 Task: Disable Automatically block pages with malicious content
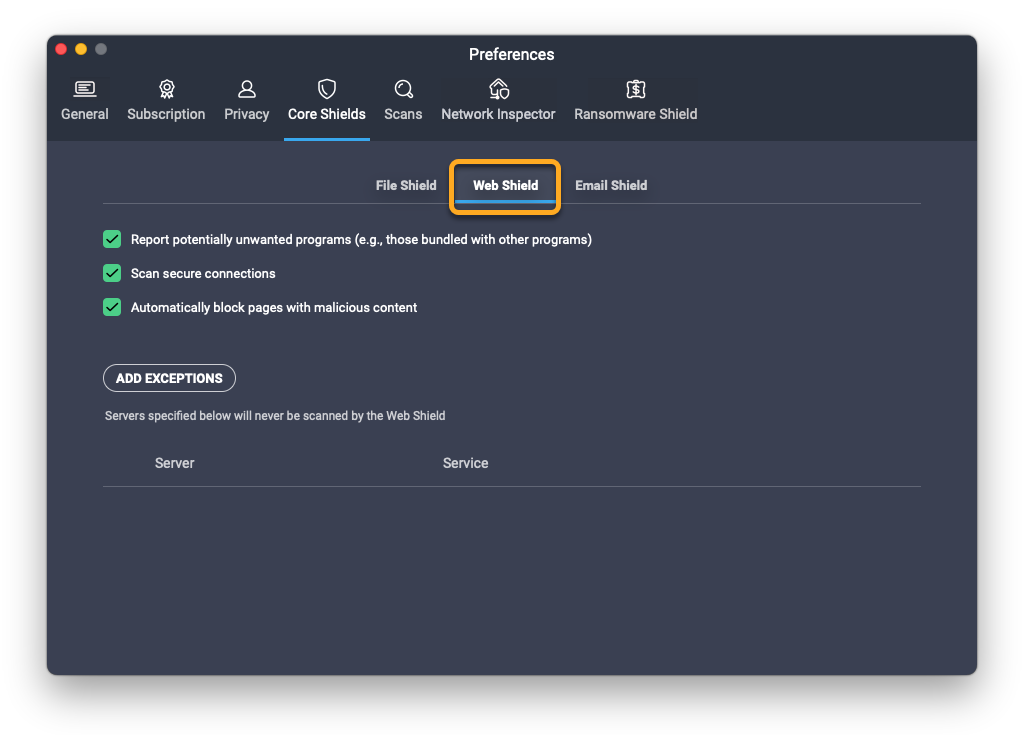tap(112, 307)
